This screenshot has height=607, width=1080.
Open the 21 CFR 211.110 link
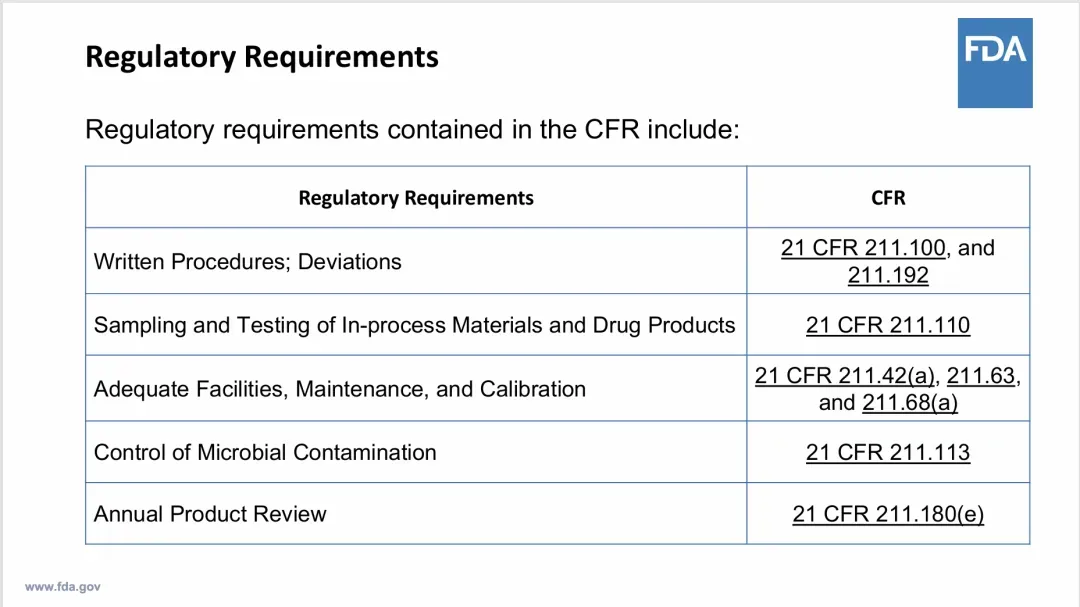(x=888, y=325)
